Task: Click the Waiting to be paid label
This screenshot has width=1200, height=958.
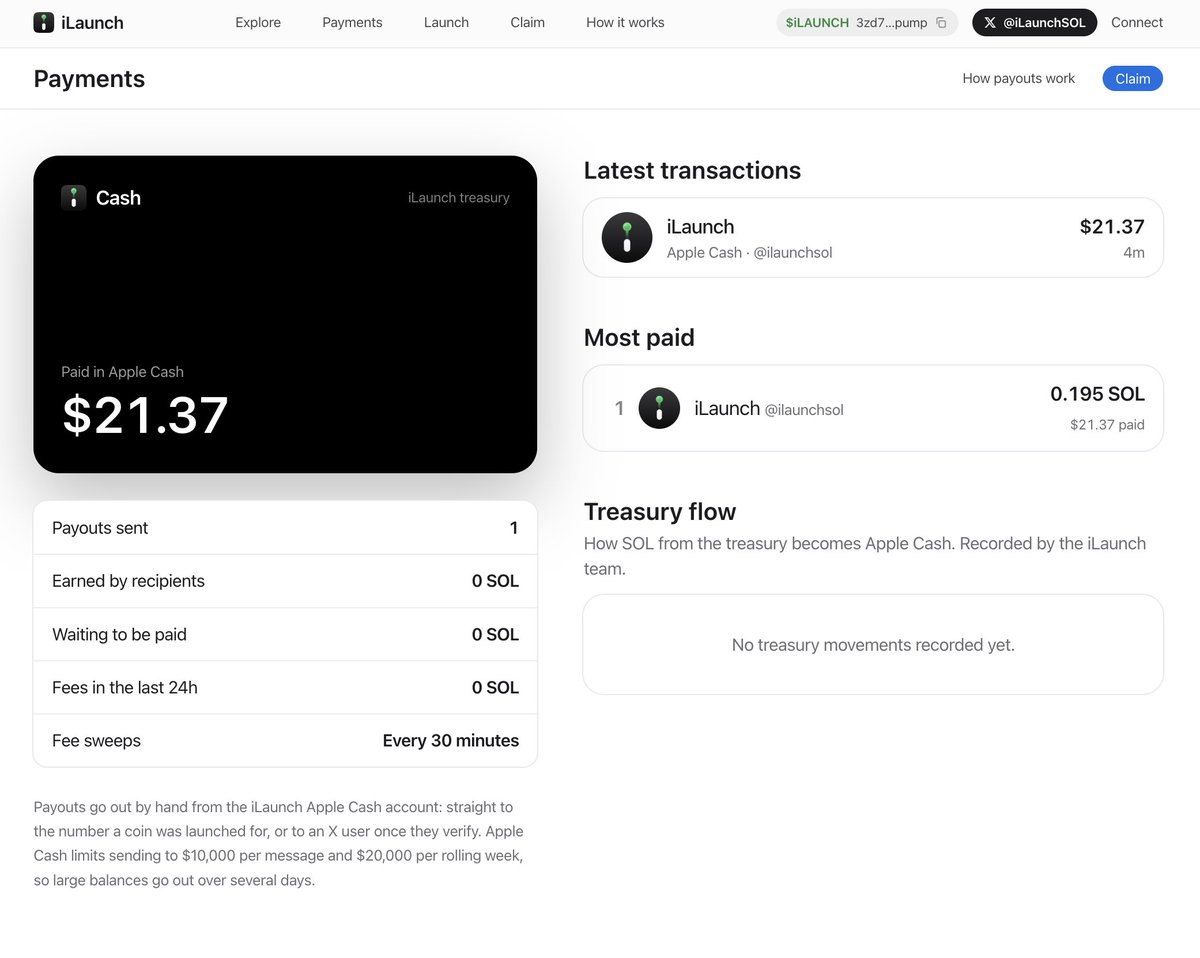Action: (119, 634)
